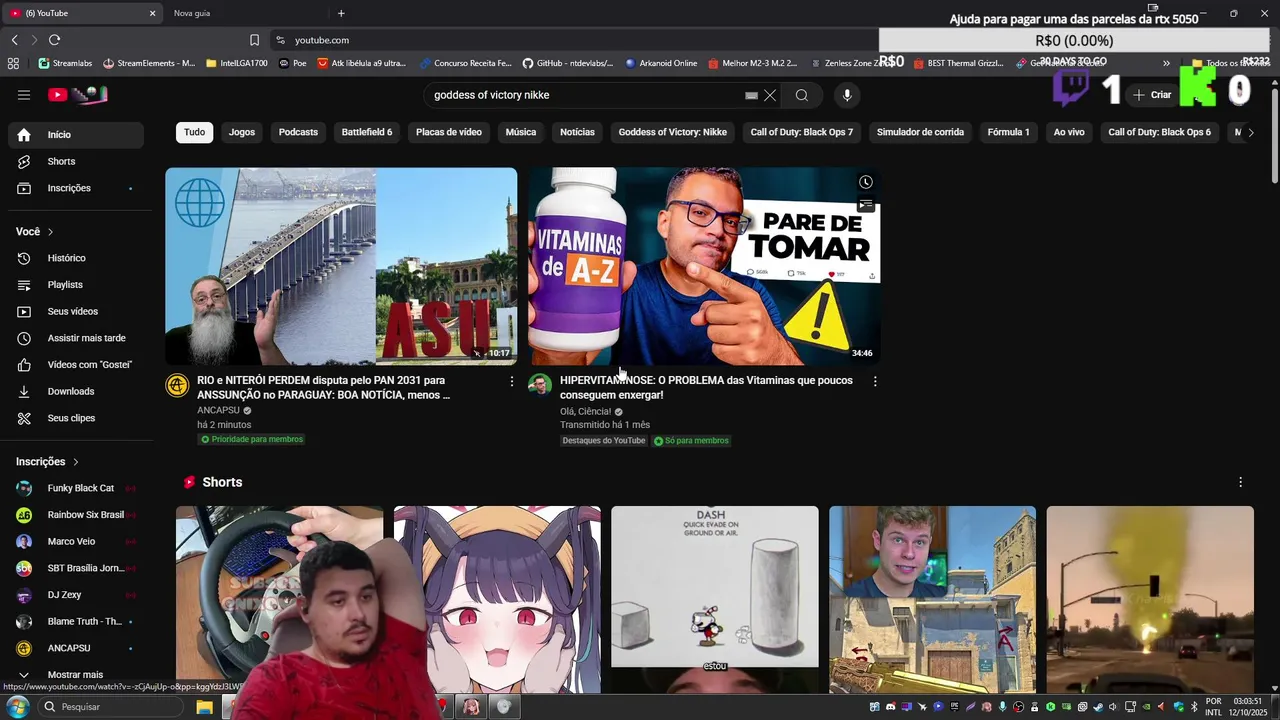The image size is (1280, 720).
Task: Select the Fórmula 1 filter chip
Action: pos(1008,132)
